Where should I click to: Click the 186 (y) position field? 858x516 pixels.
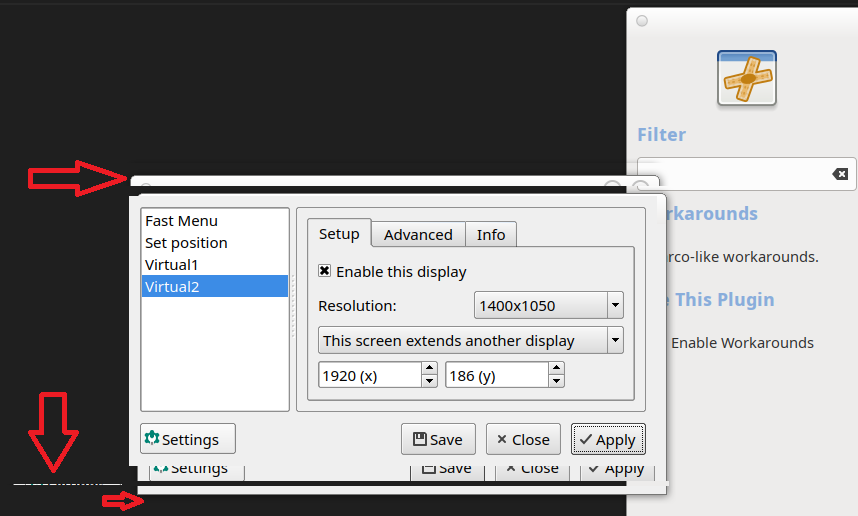pos(497,375)
